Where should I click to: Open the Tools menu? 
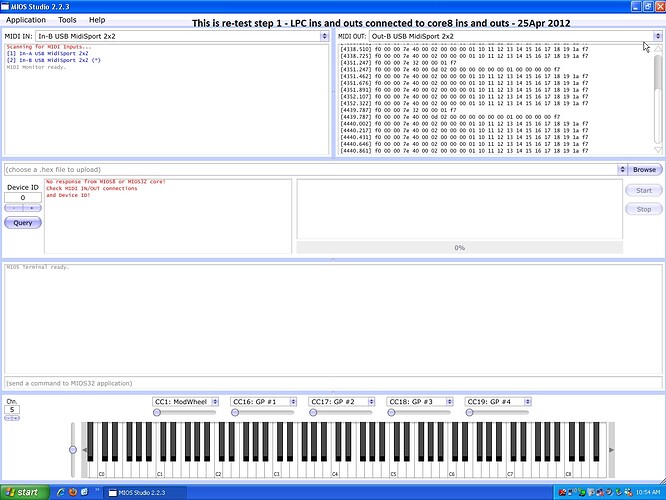tap(67, 20)
